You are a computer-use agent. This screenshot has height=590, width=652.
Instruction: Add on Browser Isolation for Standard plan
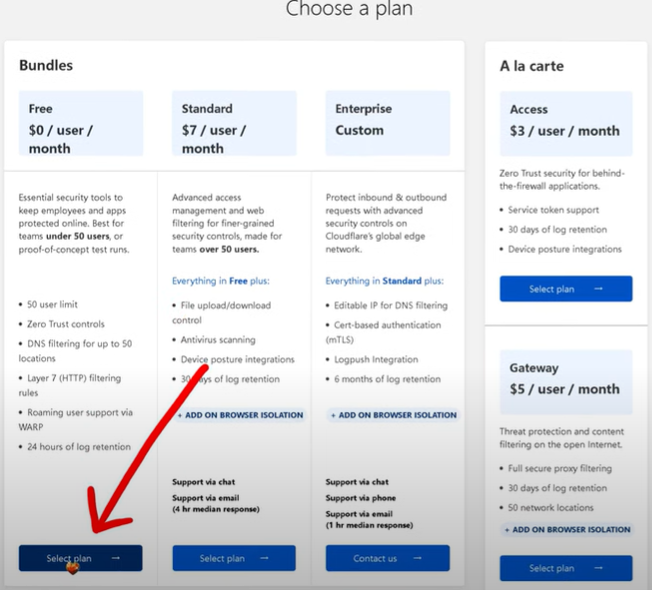(x=240, y=415)
